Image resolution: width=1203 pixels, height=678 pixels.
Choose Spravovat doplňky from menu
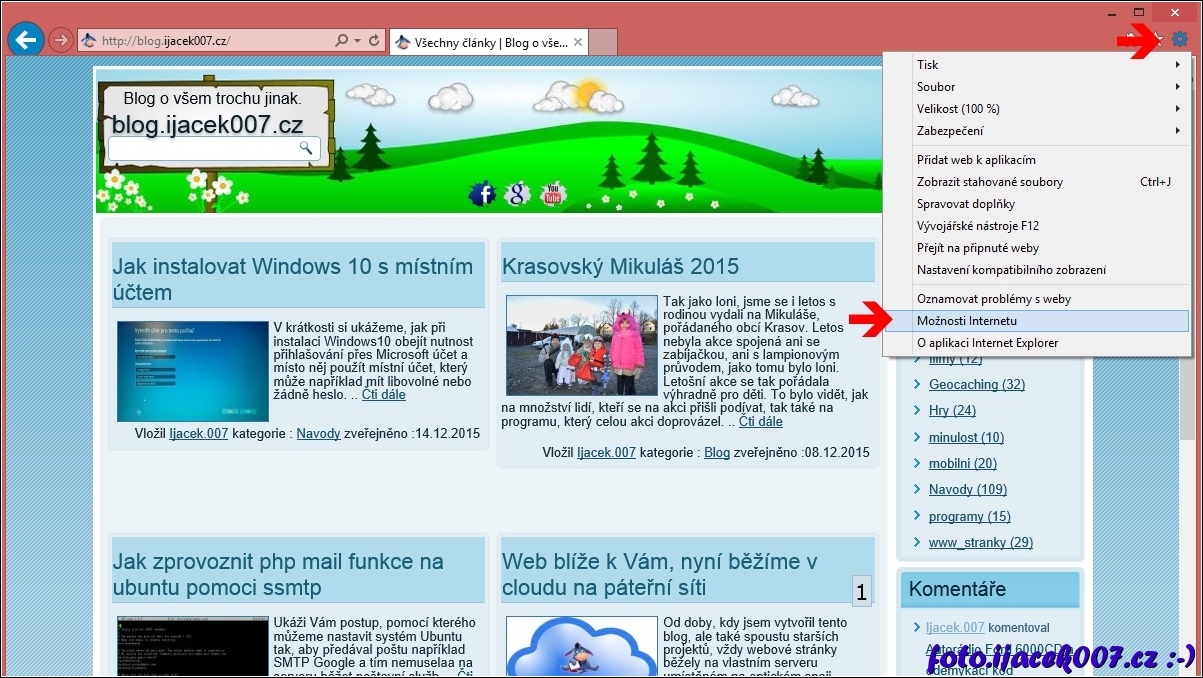[965, 204]
